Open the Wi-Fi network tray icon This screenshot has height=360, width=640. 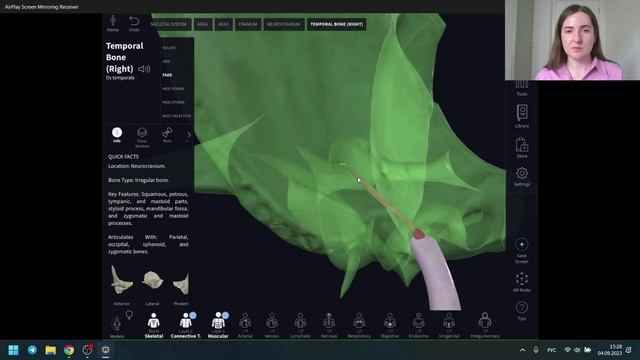click(x=567, y=350)
